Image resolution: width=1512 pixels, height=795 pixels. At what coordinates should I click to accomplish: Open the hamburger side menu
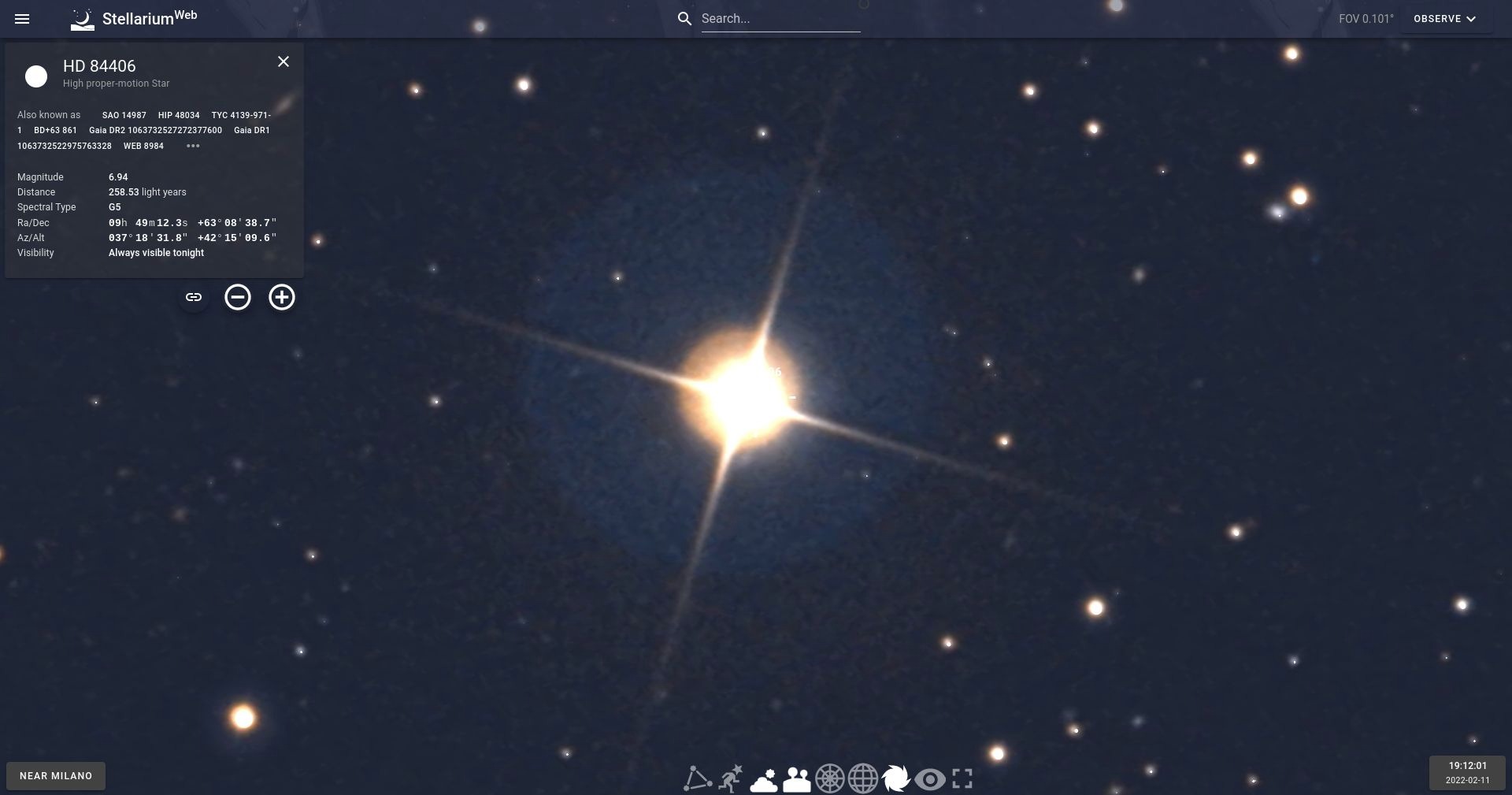point(22,19)
